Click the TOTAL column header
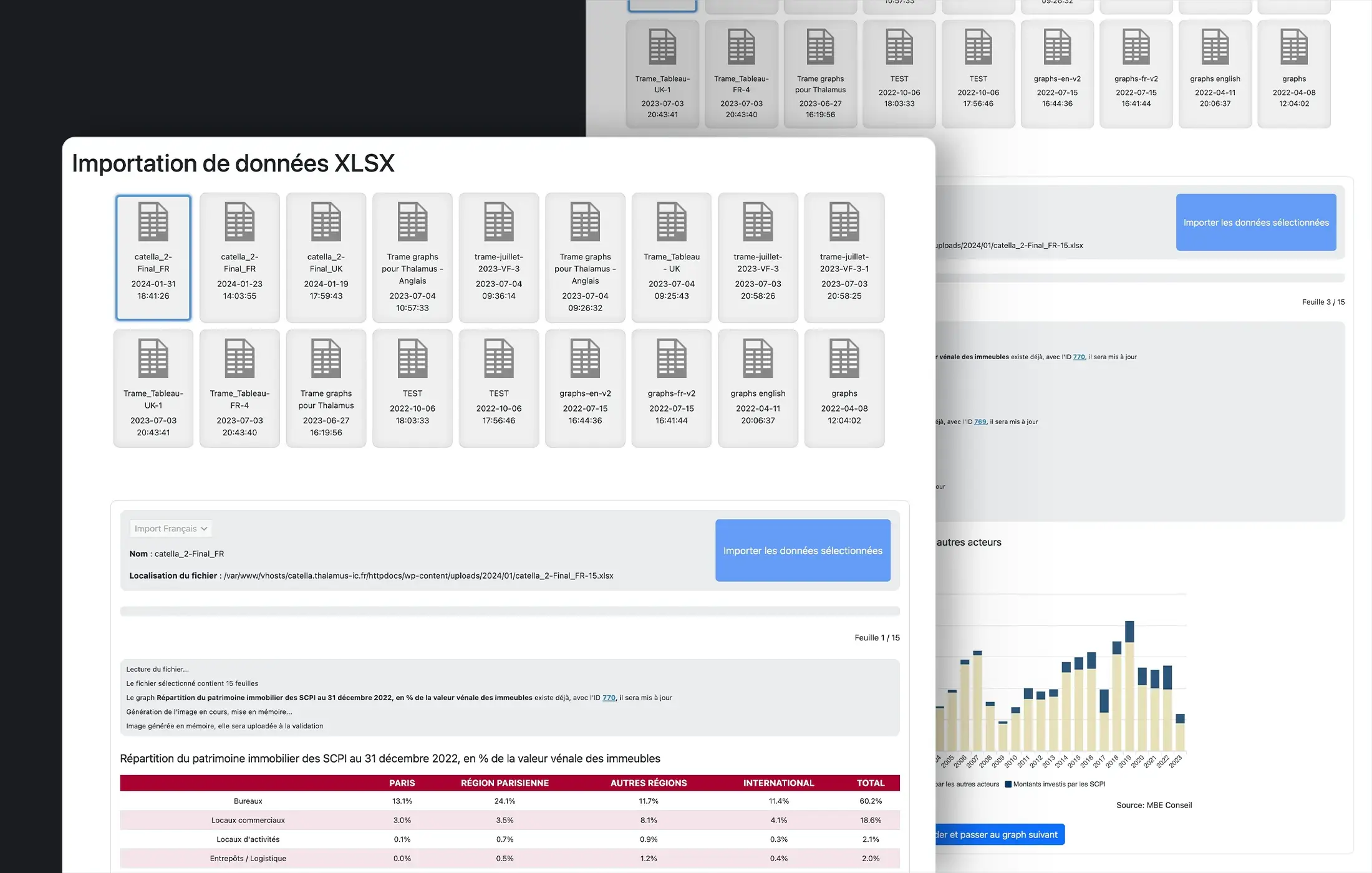 pos(871,783)
